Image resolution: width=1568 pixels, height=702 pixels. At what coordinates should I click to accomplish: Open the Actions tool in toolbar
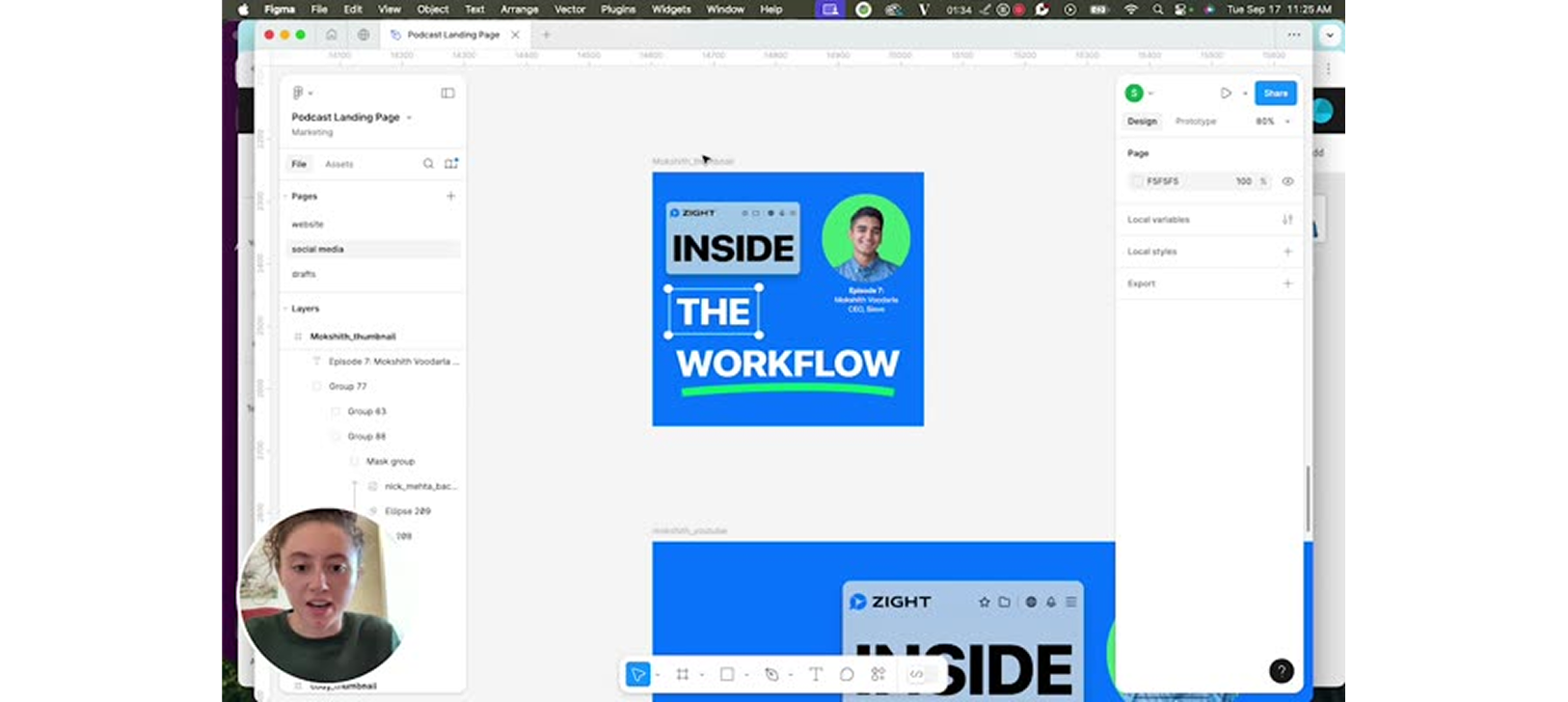coord(878,675)
